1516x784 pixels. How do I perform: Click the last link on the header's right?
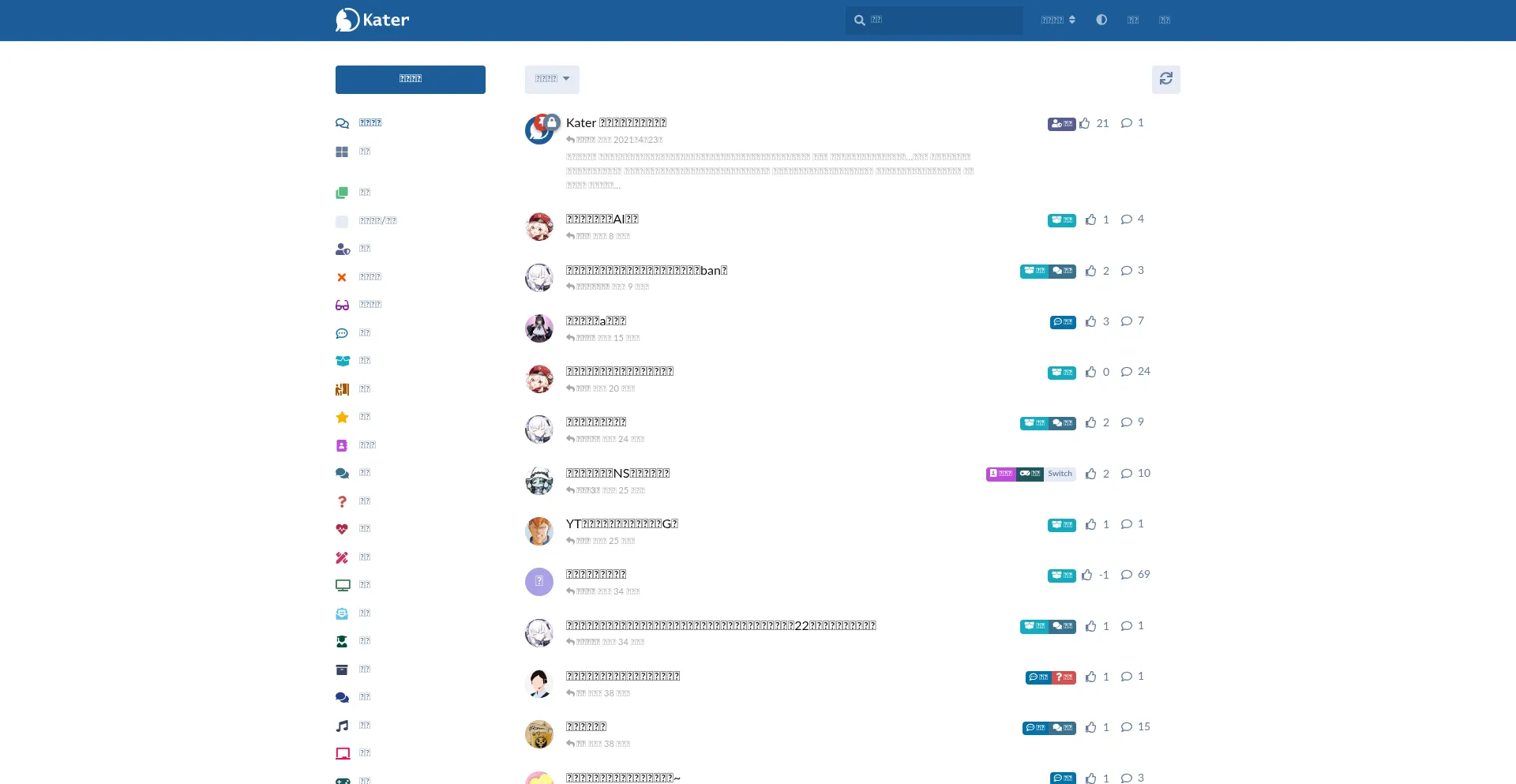tap(1165, 20)
